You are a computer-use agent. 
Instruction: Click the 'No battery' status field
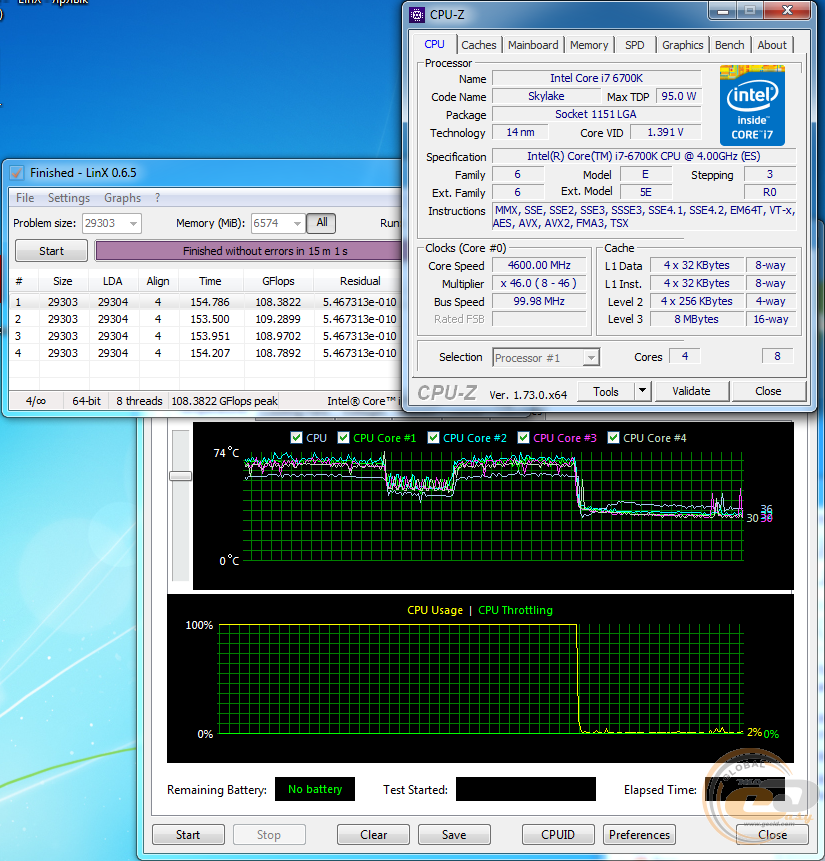[315, 789]
